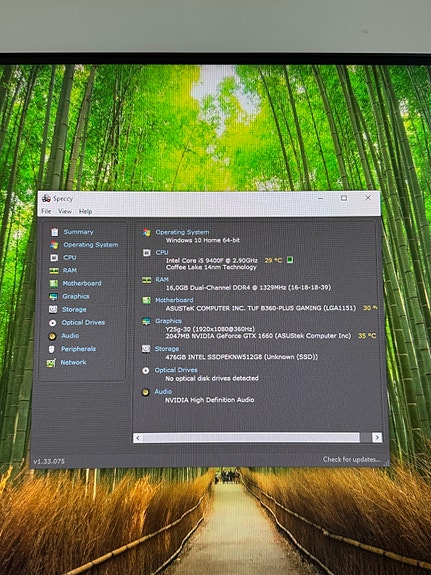Screen dimensions: 431x575
Task: Click the Audio speaker icon in sidebar
Action: 52,336
